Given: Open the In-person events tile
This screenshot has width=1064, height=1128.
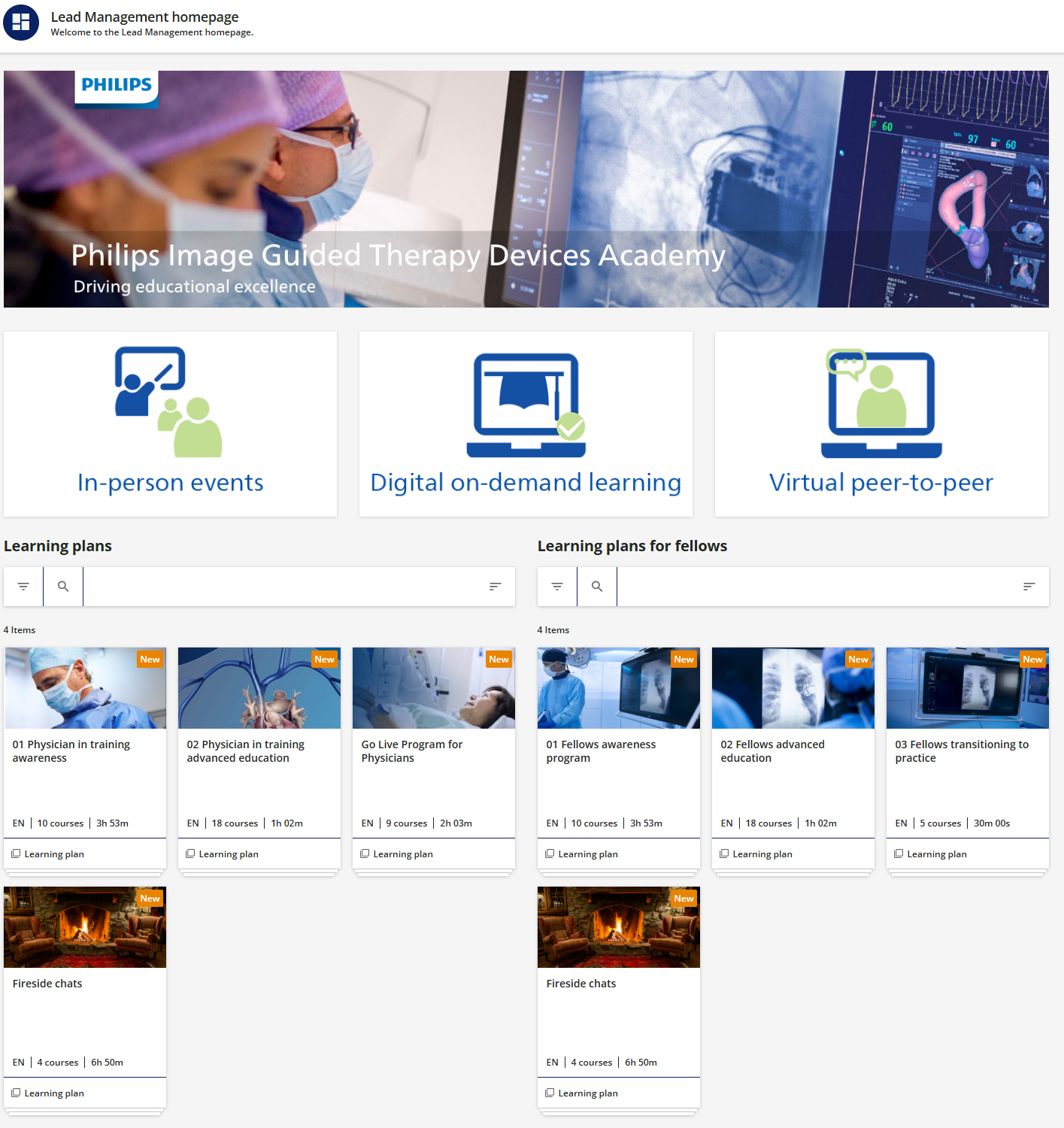Looking at the screenshot, I should pyautogui.click(x=170, y=424).
